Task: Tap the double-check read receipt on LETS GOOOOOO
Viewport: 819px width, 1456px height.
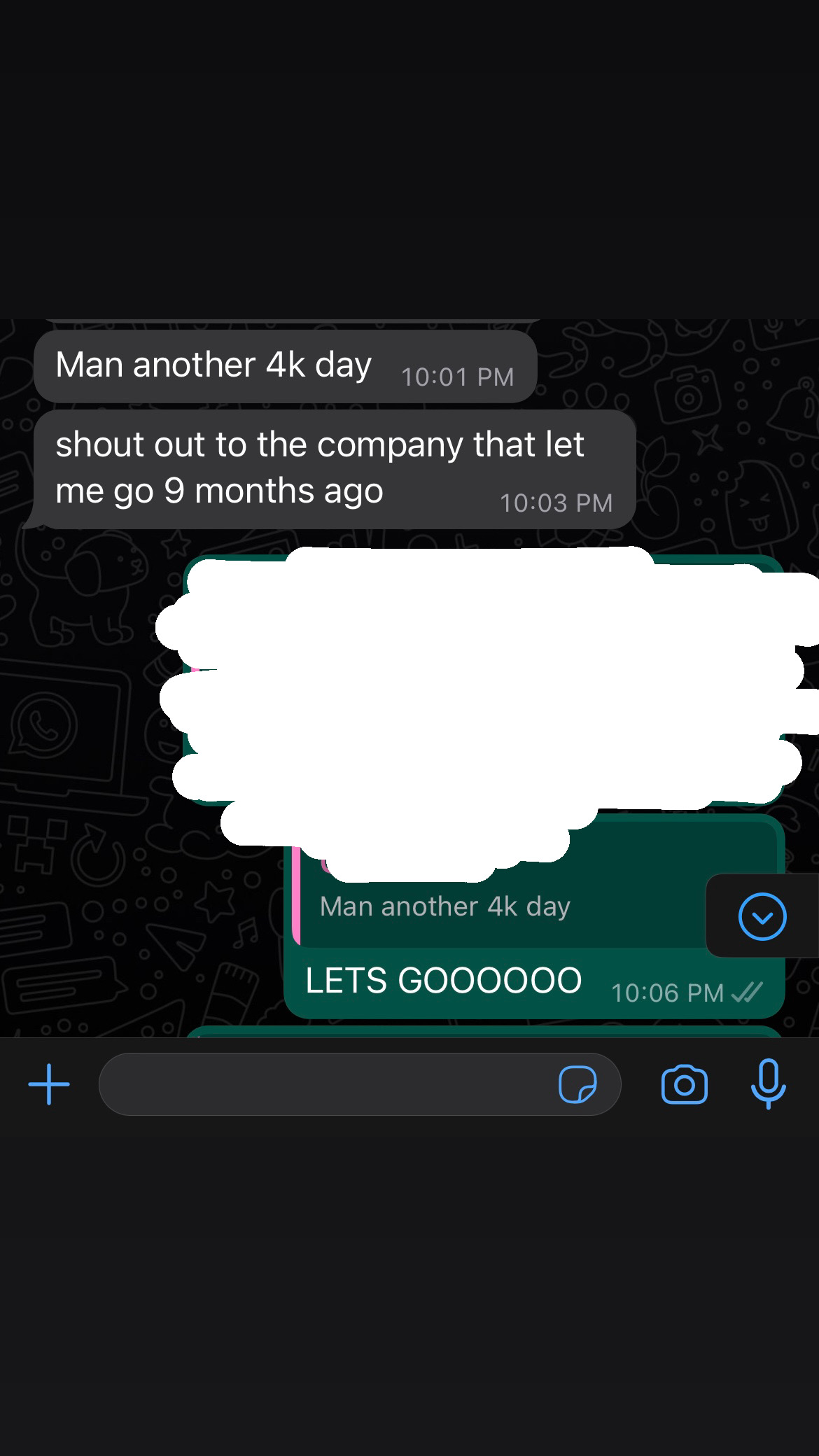Action: 747,992
